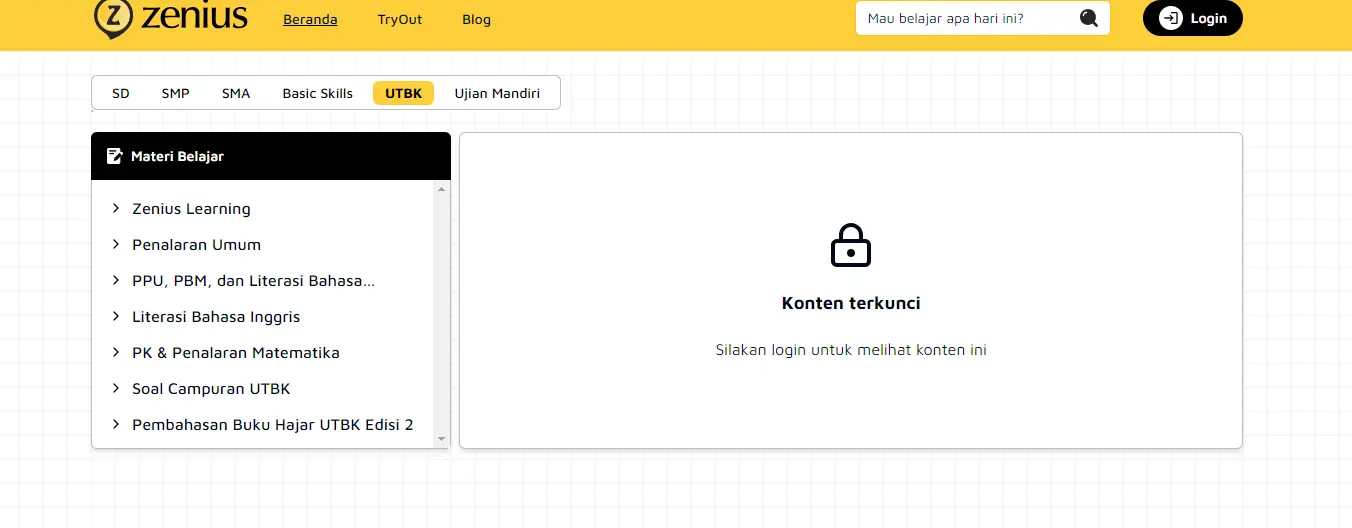Click the material list scrollbar up arrow
This screenshot has height=528, width=1352.
tap(441, 189)
